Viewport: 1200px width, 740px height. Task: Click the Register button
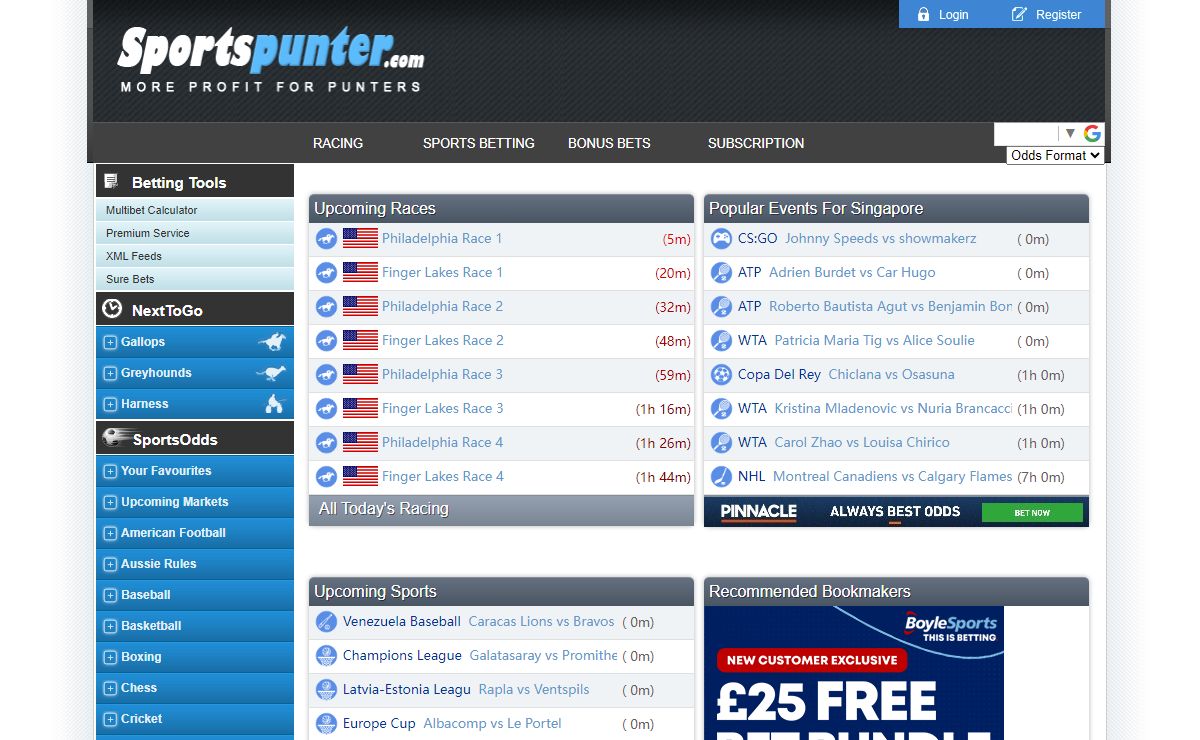pyautogui.click(x=1047, y=14)
